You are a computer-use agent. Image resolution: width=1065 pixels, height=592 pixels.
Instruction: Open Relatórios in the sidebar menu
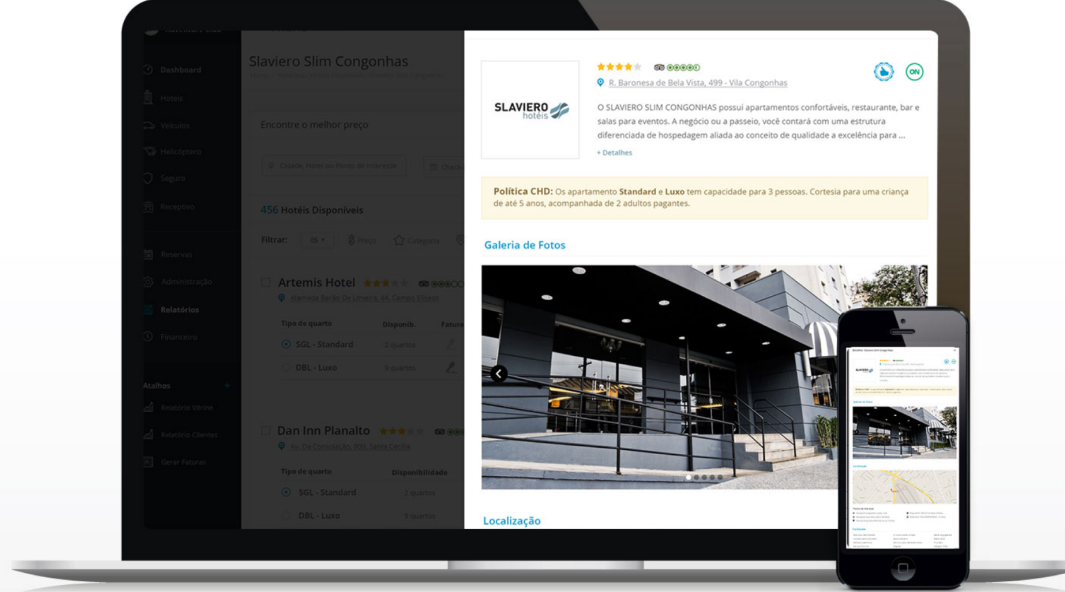click(x=179, y=310)
